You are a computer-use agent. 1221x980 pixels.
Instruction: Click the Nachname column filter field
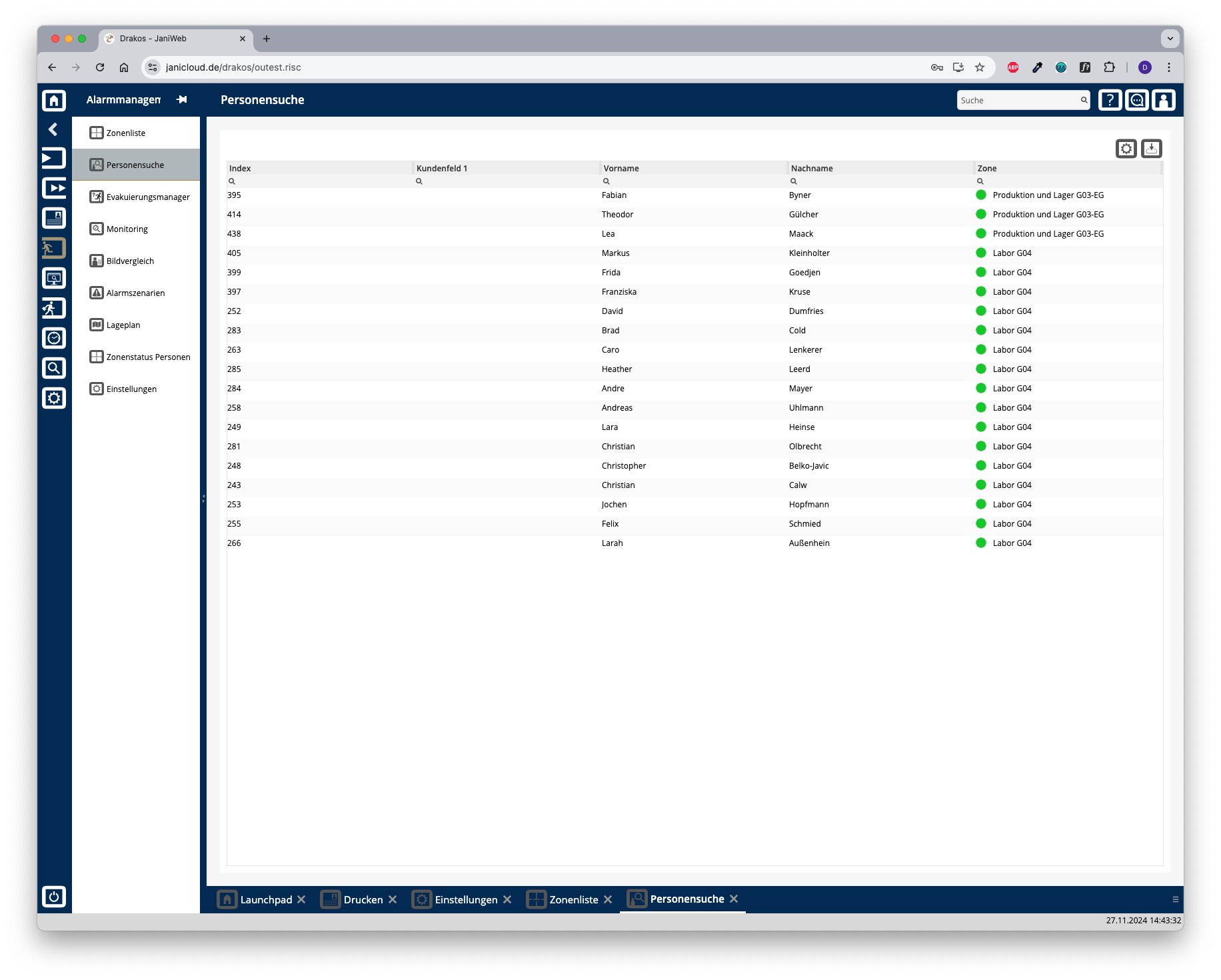(x=880, y=181)
